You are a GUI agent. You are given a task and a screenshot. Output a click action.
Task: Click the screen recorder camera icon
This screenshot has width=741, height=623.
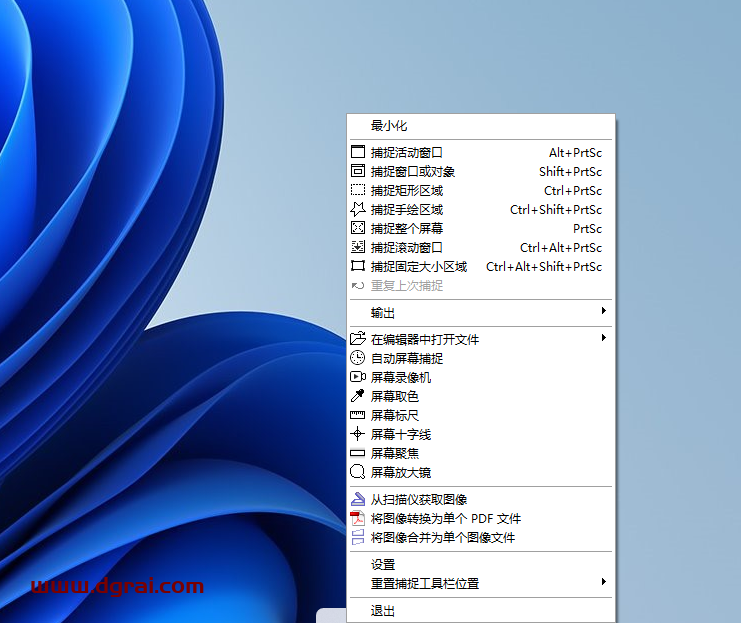pos(358,377)
